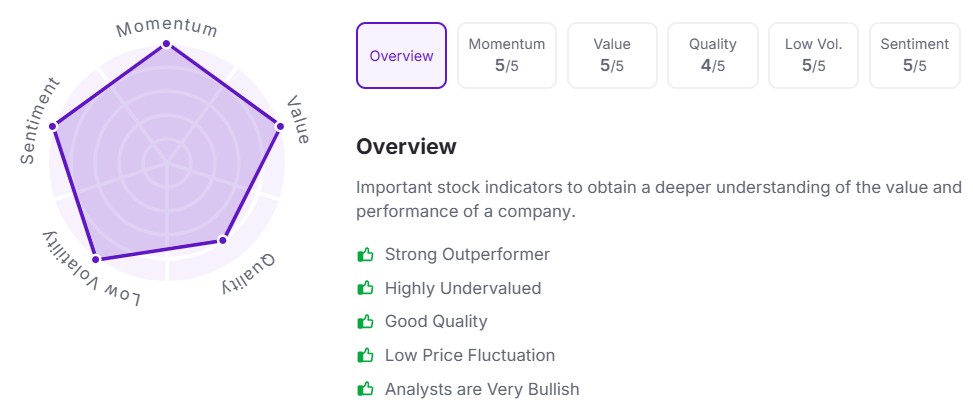The width and height of the screenshot is (973, 417).
Task: Select the Low Vol. 5/5 tab
Action: pyautogui.click(x=813, y=56)
